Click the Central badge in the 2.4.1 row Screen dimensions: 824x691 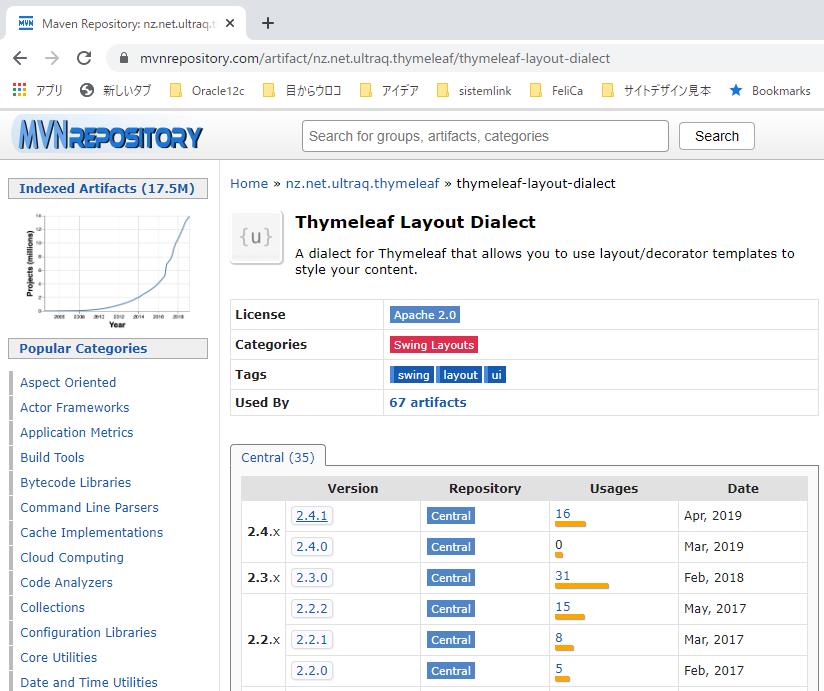pos(451,516)
